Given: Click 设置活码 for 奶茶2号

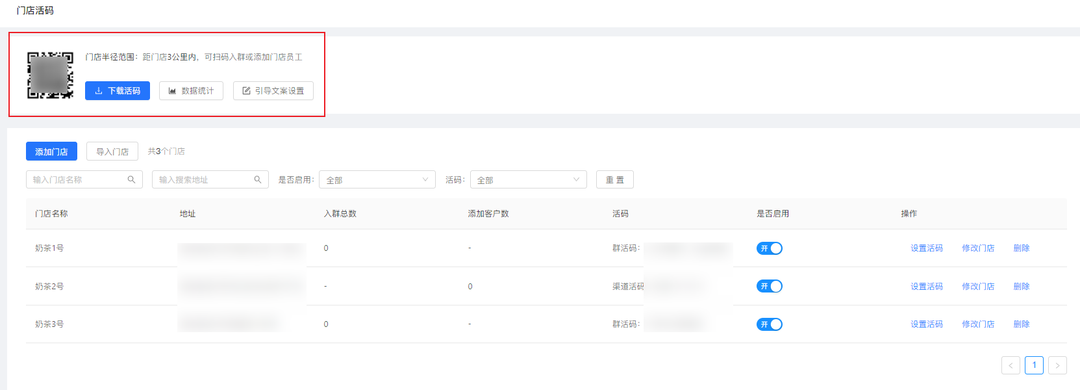Looking at the screenshot, I should [926, 286].
